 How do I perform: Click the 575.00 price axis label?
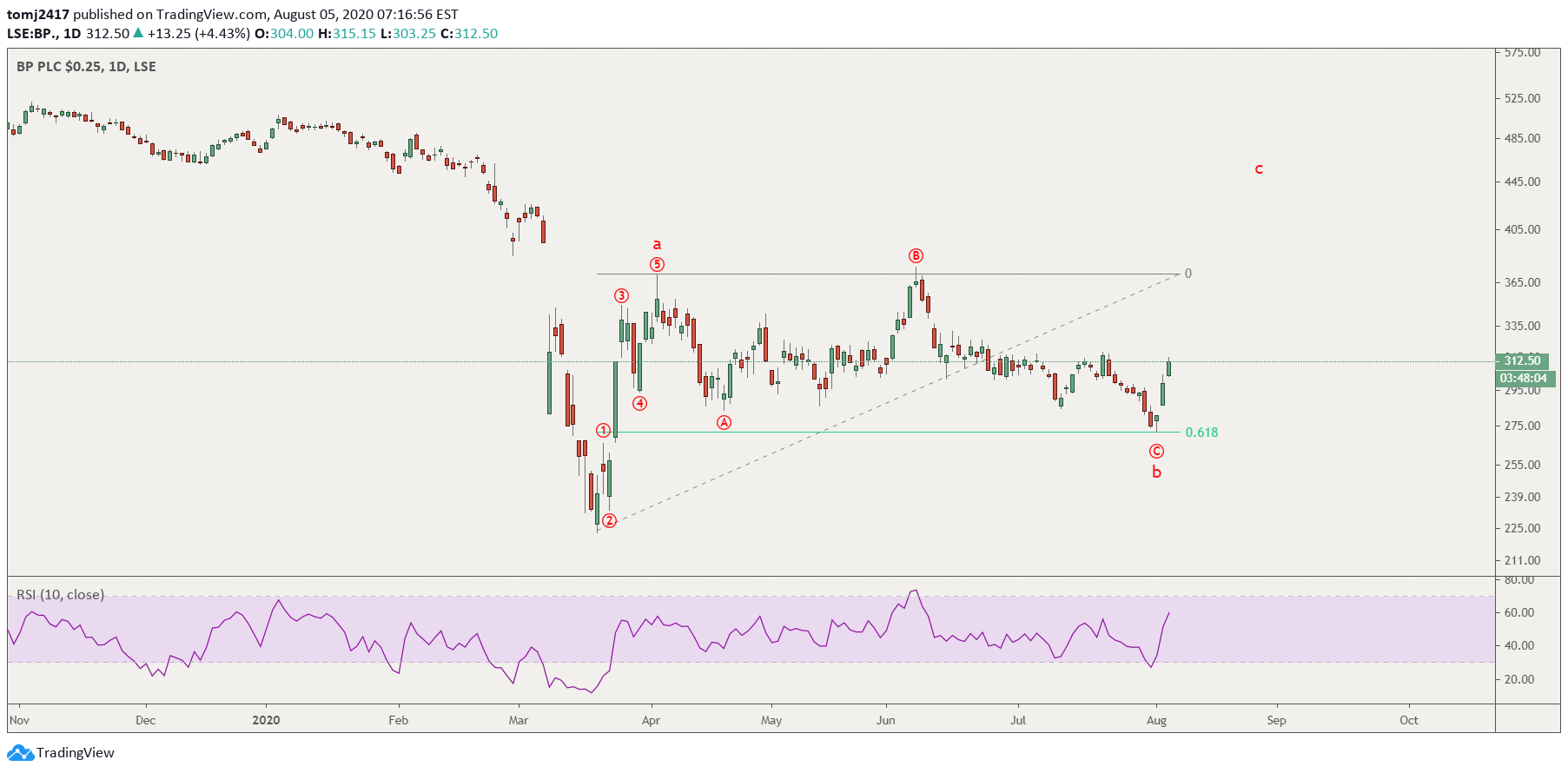coord(1523,53)
